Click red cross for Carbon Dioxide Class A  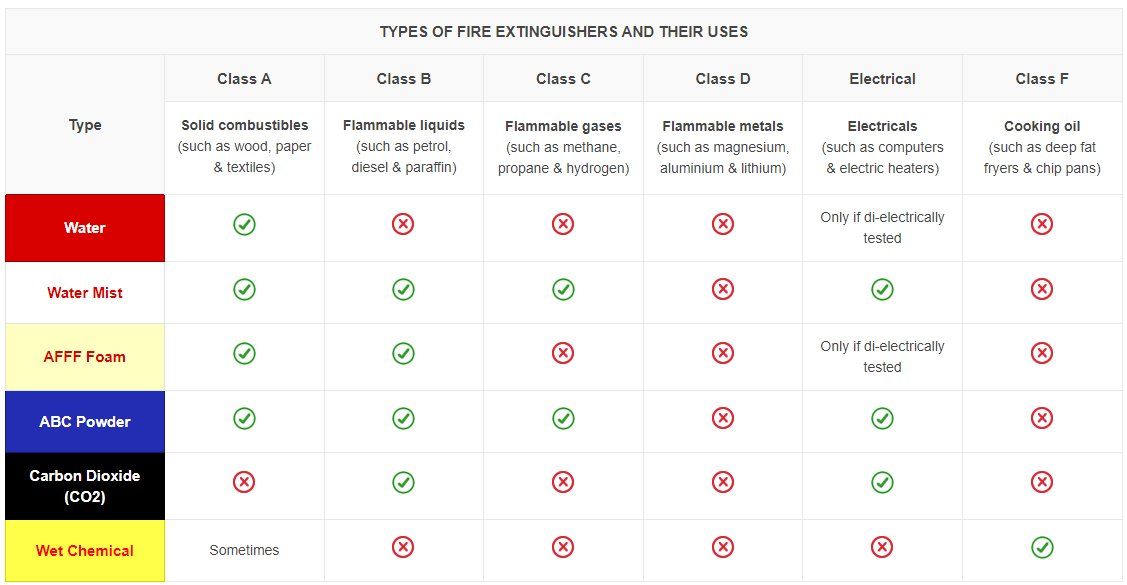(x=244, y=482)
